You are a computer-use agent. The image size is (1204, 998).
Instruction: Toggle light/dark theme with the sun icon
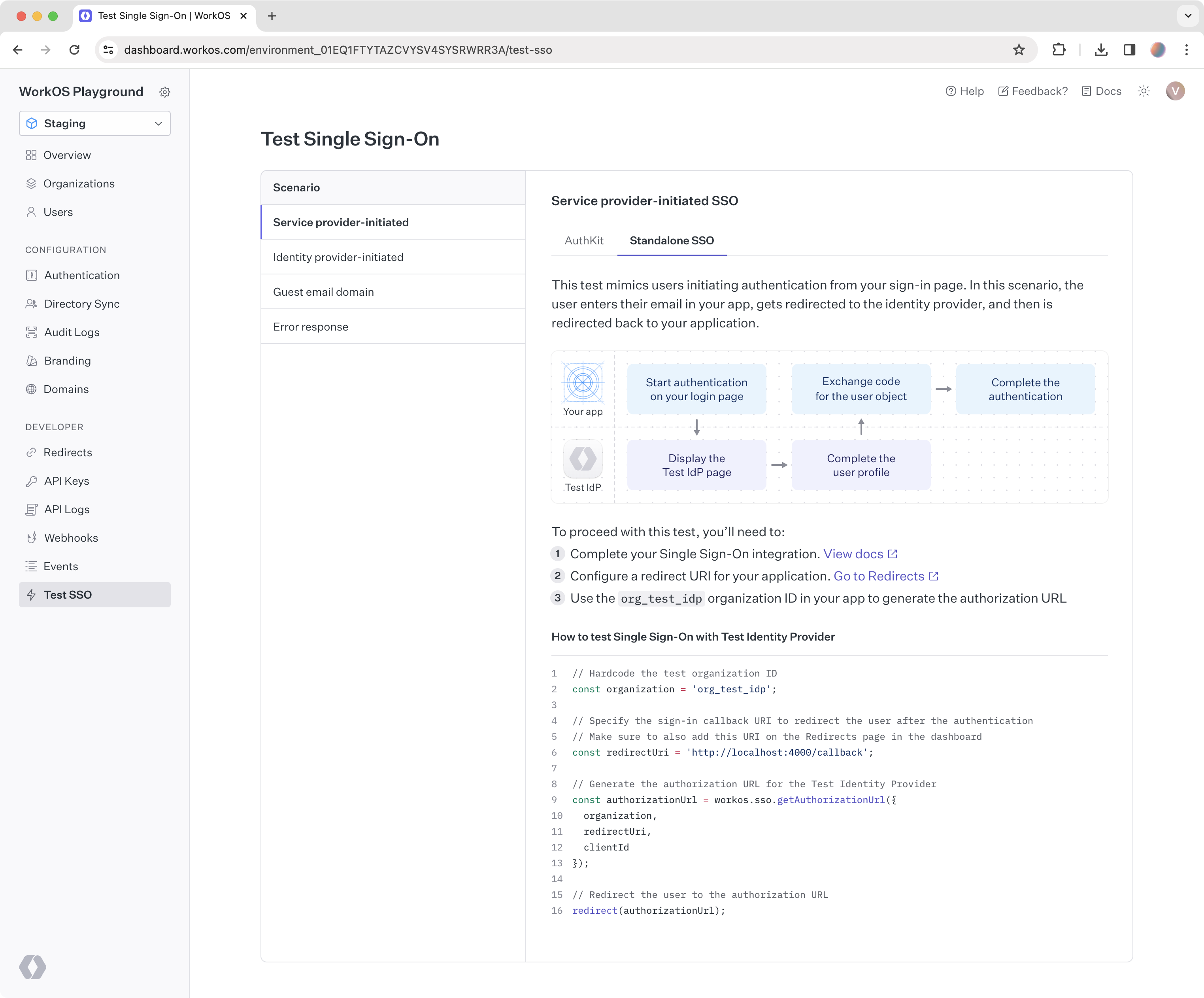click(x=1144, y=91)
